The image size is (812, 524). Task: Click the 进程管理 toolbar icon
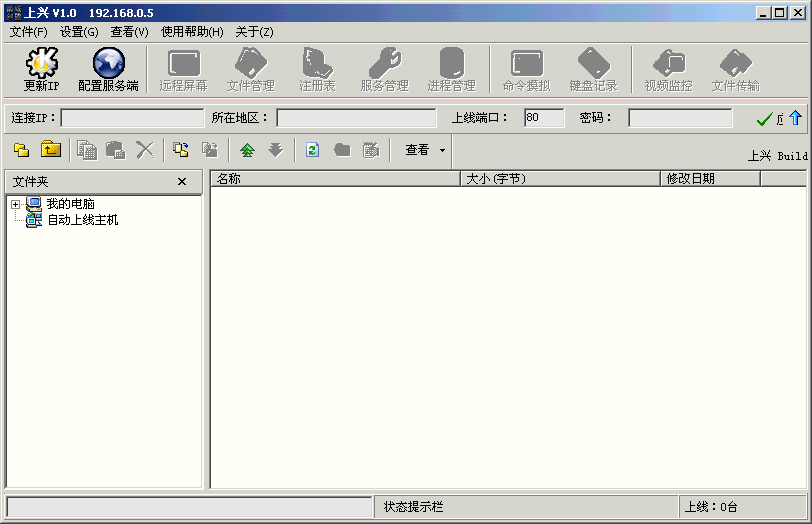[x=451, y=68]
